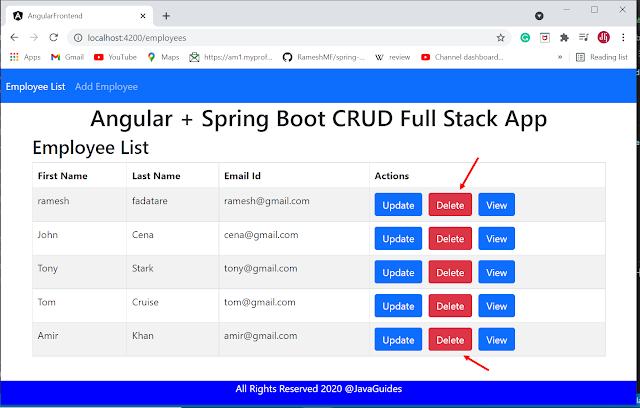The image size is (640, 408).
Task: Bookmark this page with the star icon
Action: click(x=500, y=38)
